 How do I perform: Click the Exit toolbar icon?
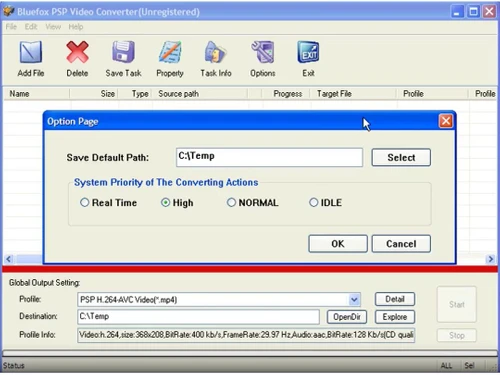pos(308,52)
